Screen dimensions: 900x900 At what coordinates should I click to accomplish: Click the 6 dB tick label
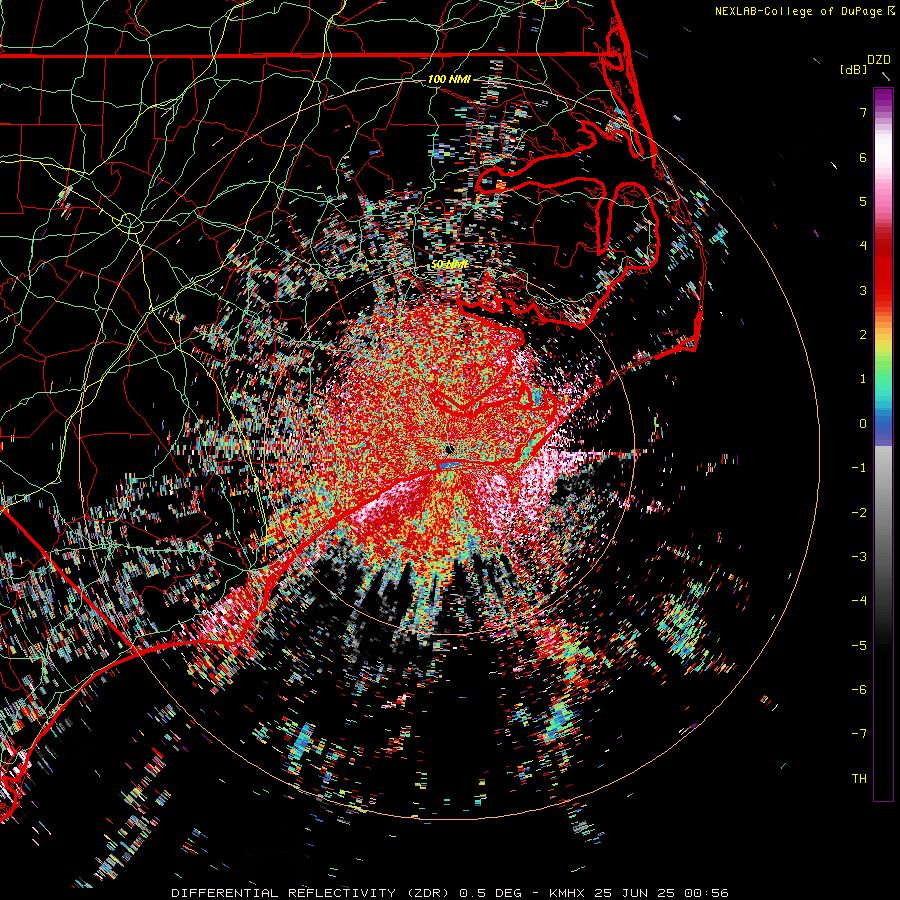click(x=863, y=157)
